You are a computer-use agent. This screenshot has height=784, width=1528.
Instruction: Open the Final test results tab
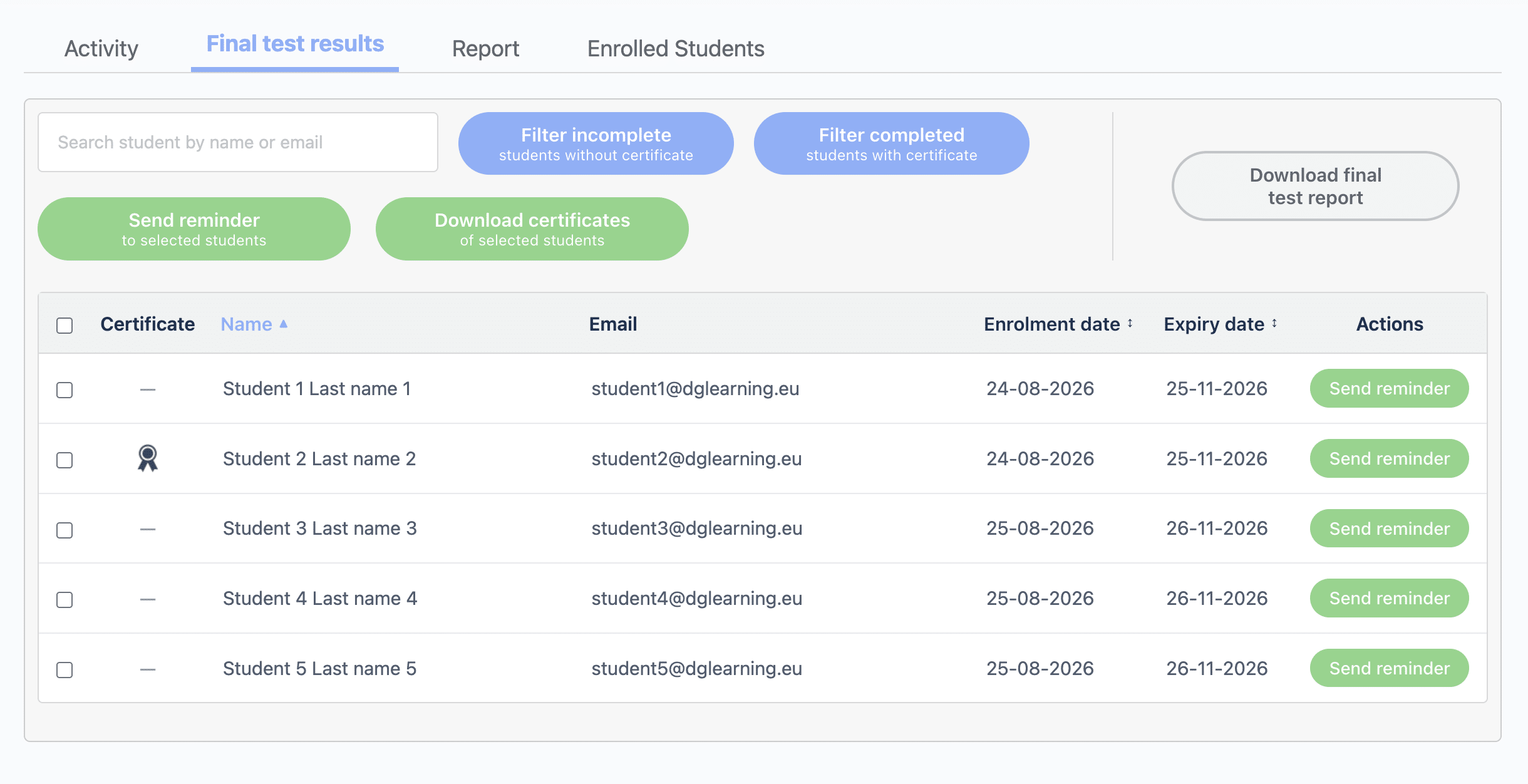[295, 44]
